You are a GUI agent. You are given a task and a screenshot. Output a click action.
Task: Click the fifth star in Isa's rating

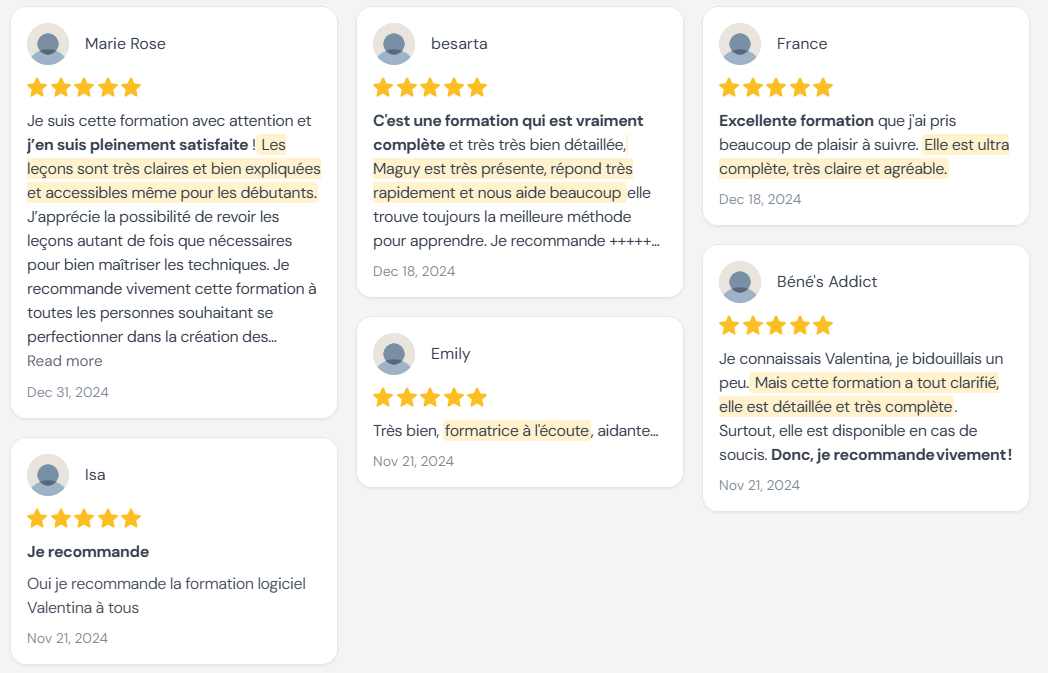(x=131, y=518)
